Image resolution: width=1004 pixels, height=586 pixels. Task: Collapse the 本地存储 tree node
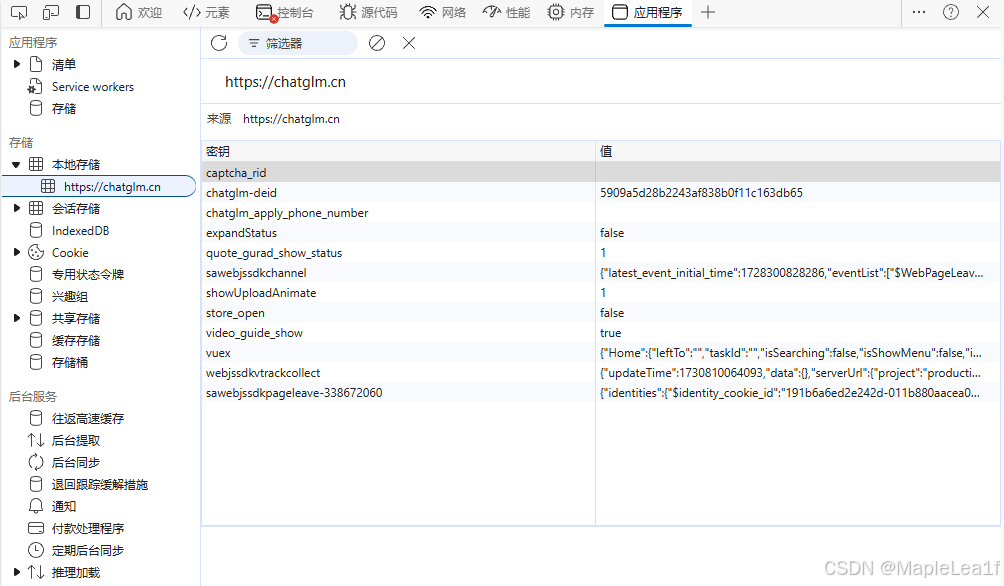[16, 165]
